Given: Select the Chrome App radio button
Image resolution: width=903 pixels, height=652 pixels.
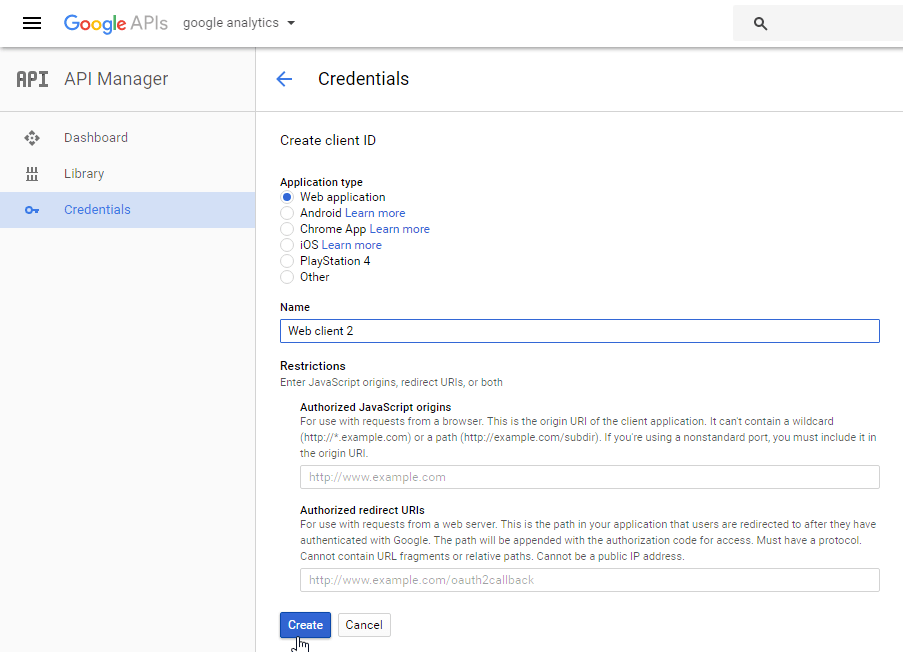Looking at the screenshot, I should [x=287, y=229].
